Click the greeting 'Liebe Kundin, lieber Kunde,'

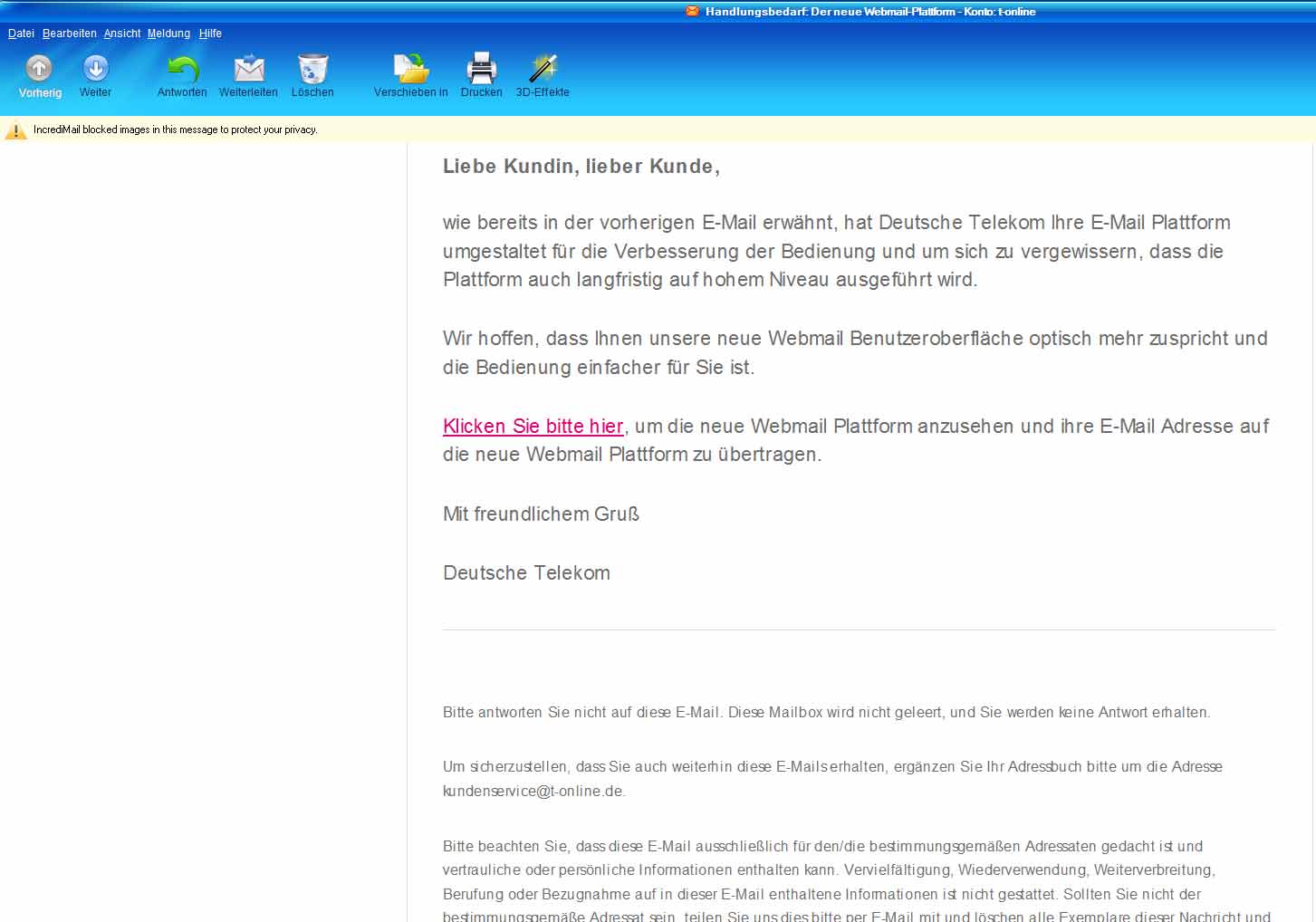(x=581, y=167)
